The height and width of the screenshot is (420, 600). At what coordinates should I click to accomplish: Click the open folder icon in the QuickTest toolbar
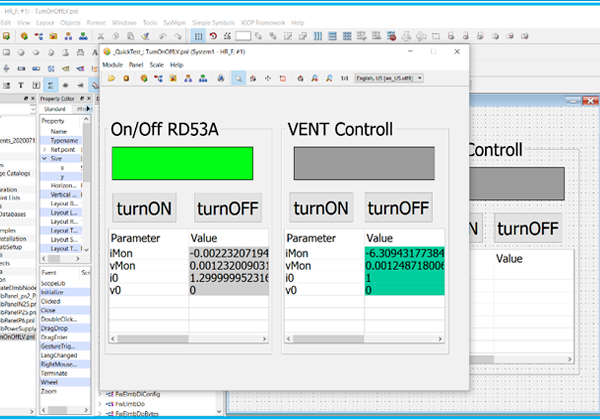(111, 78)
